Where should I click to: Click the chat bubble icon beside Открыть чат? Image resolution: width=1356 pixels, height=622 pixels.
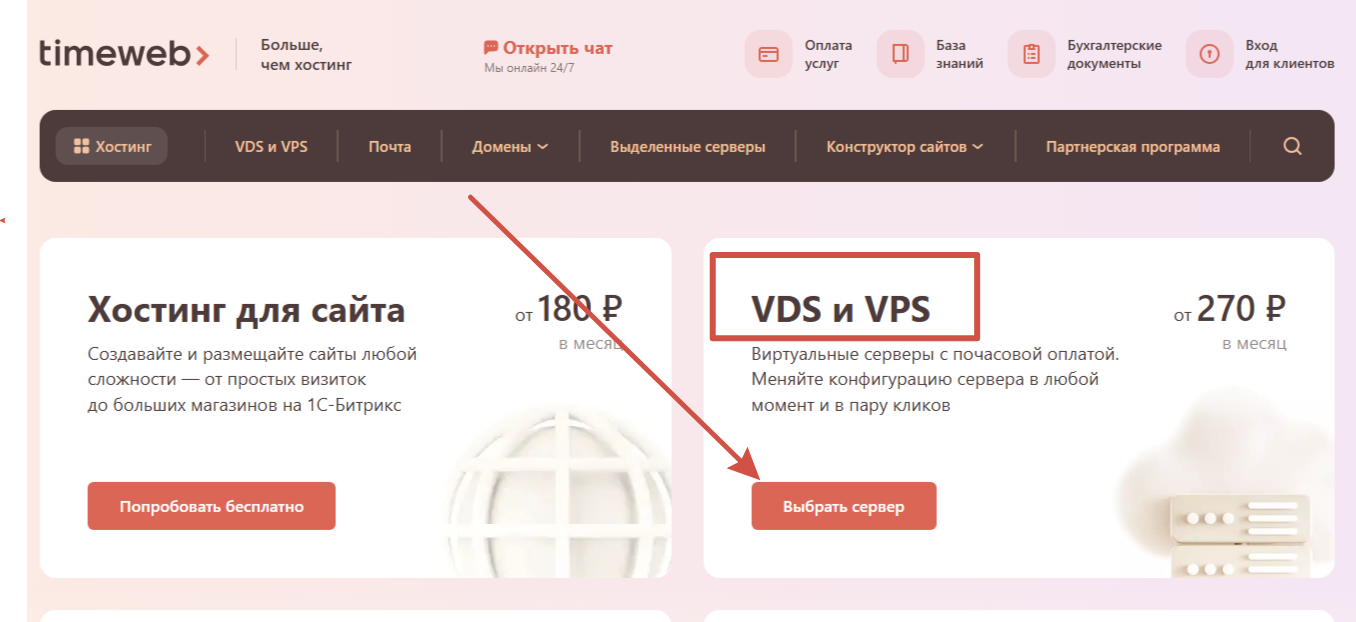[491, 47]
